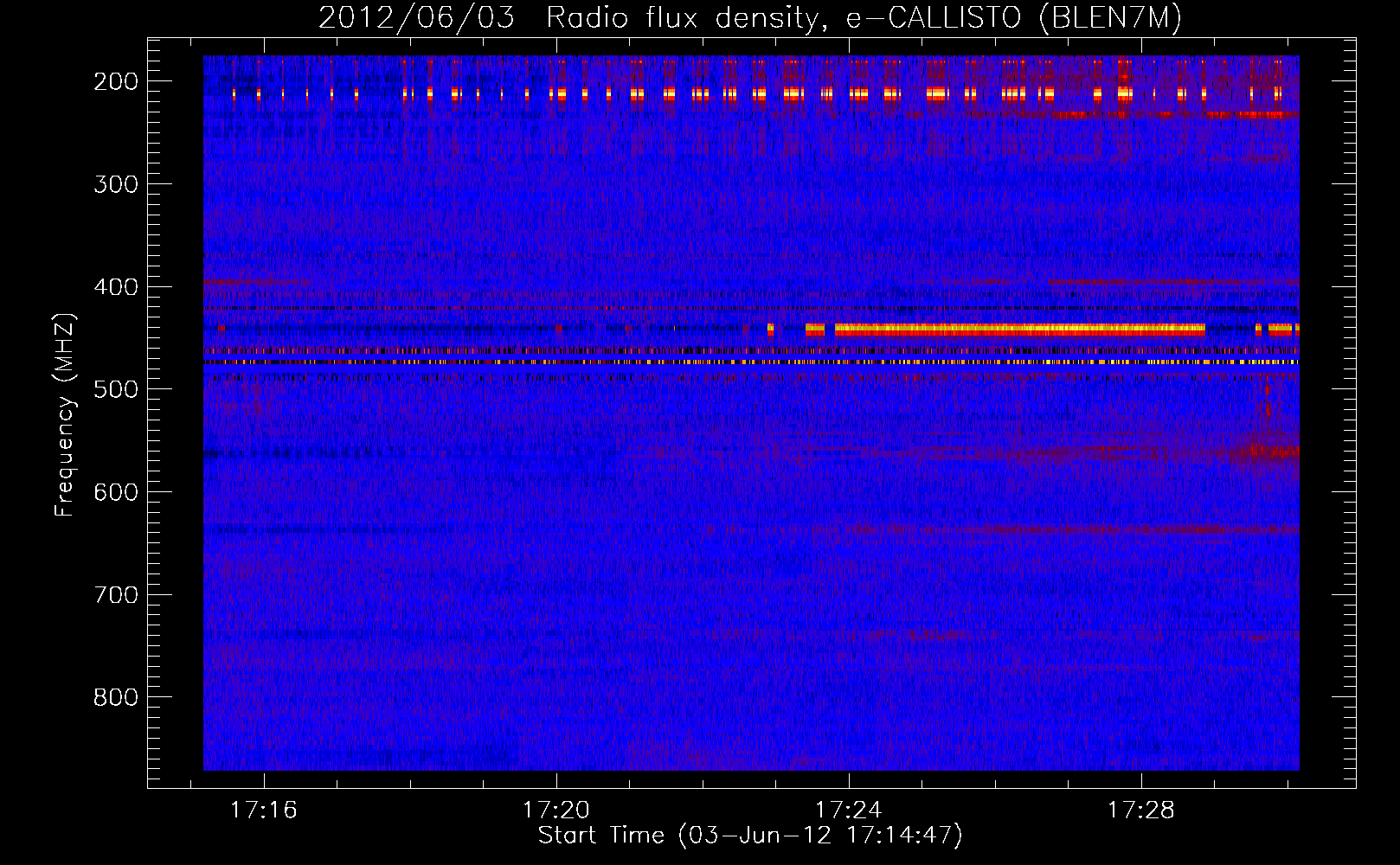1400x865 pixels.
Task: Click the 'Start Time (03-Jun-12 17:14:47)' label
Action: 750,836
